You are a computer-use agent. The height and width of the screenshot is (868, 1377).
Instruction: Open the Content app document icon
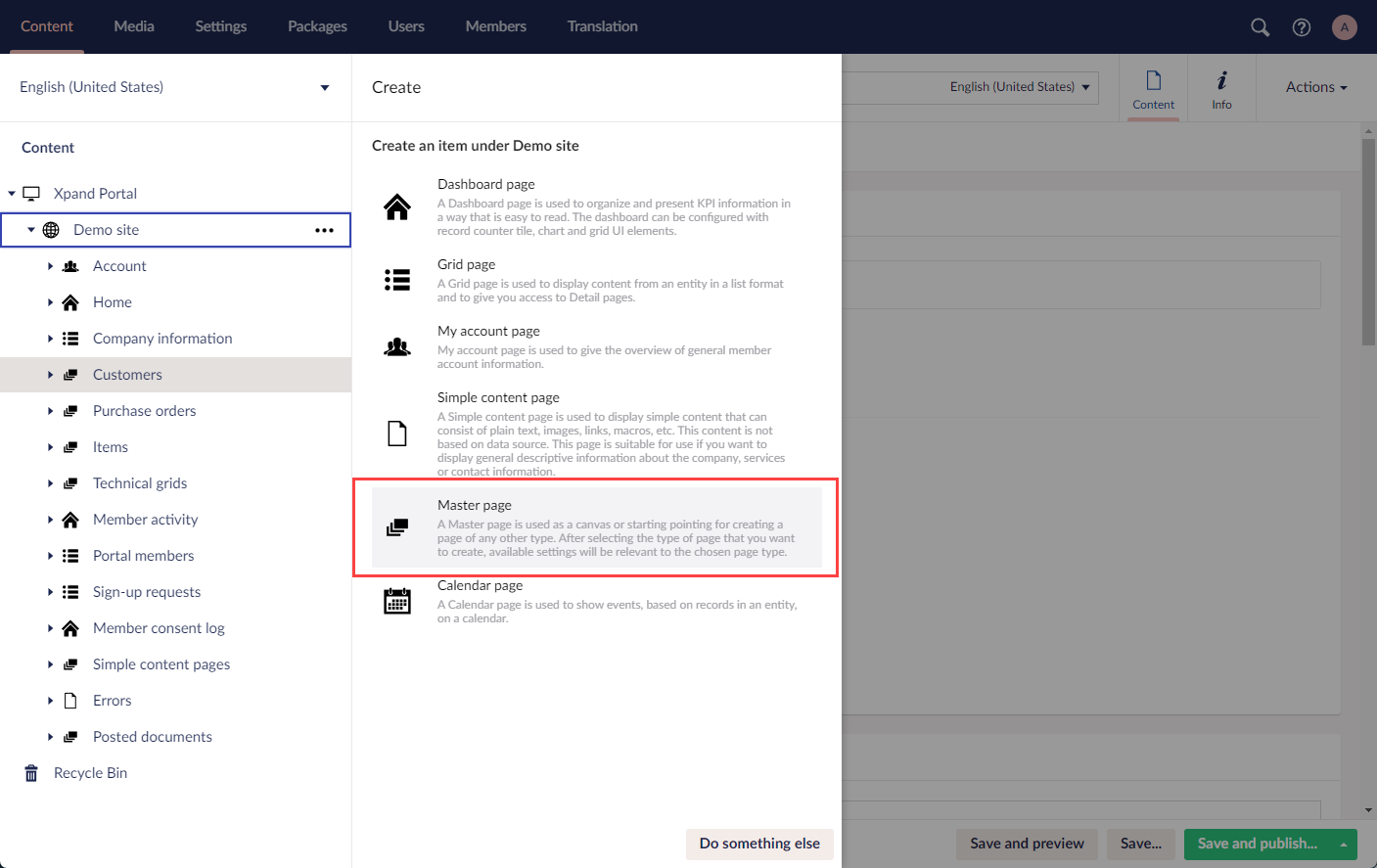[1154, 80]
